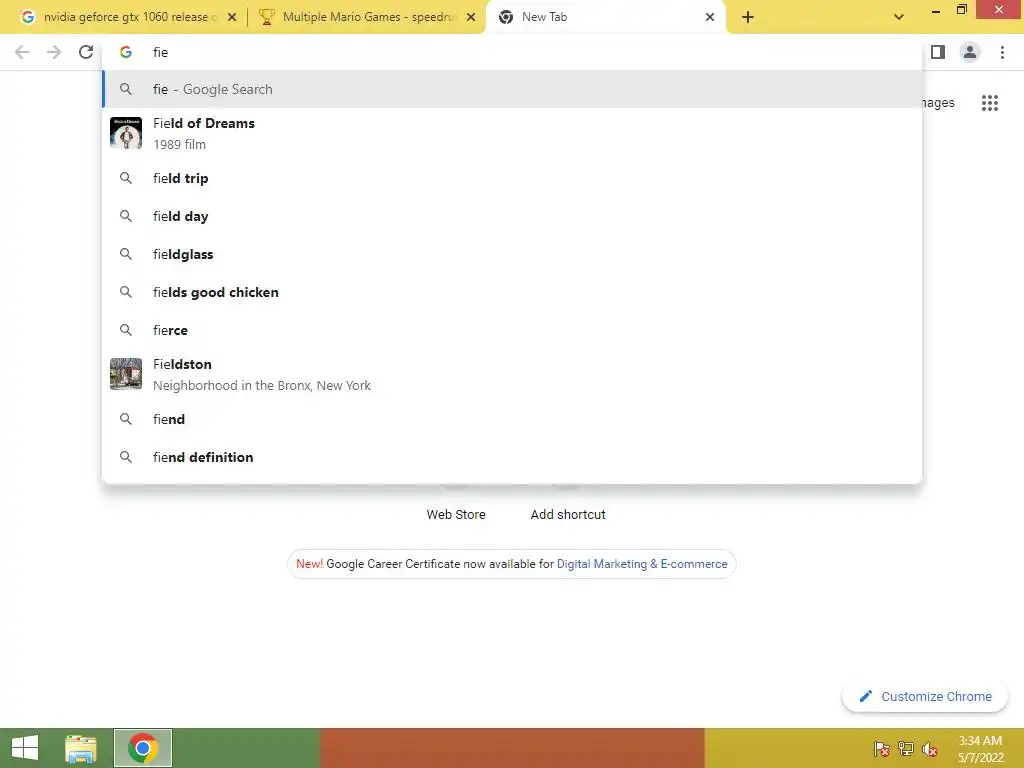This screenshot has width=1024, height=768.
Task: Reload the current page
Action: tap(86, 52)
